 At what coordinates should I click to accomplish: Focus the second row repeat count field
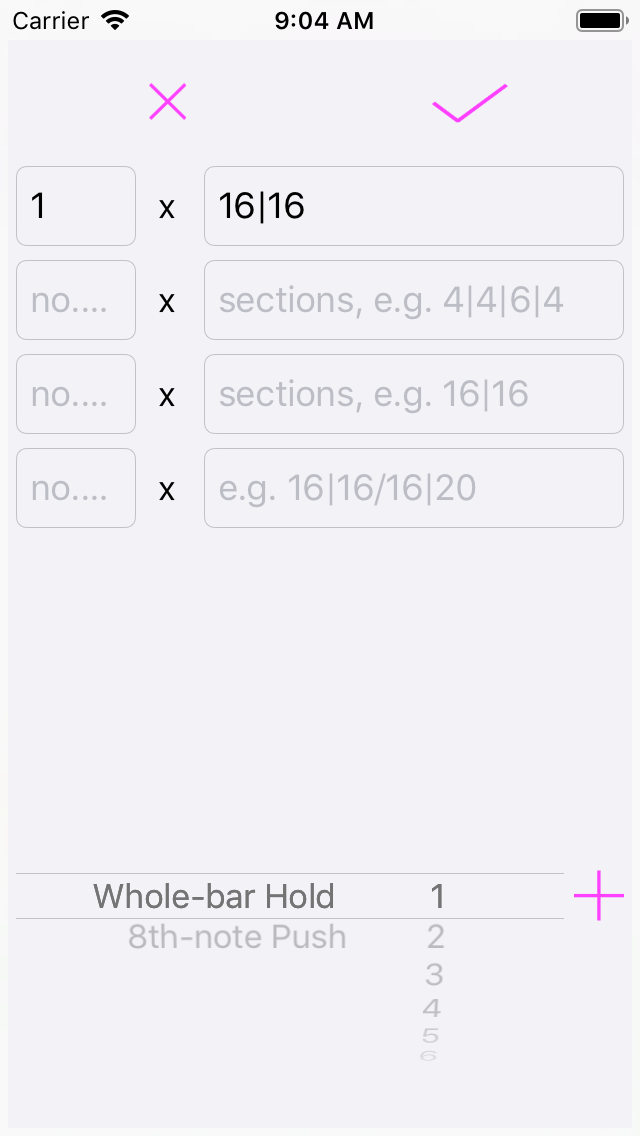point(76,300)
